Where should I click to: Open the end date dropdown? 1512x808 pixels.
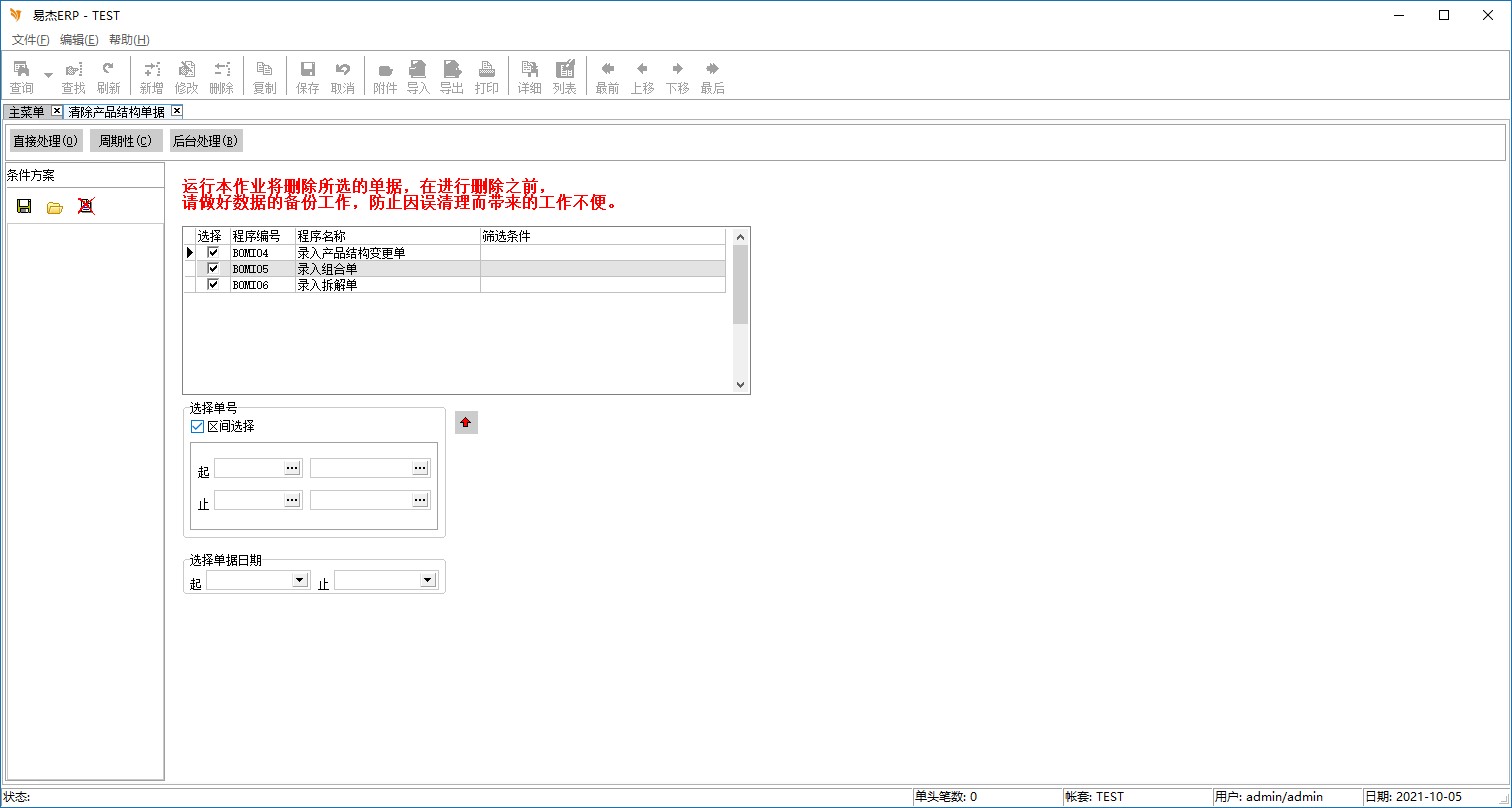tap(427, 580)
